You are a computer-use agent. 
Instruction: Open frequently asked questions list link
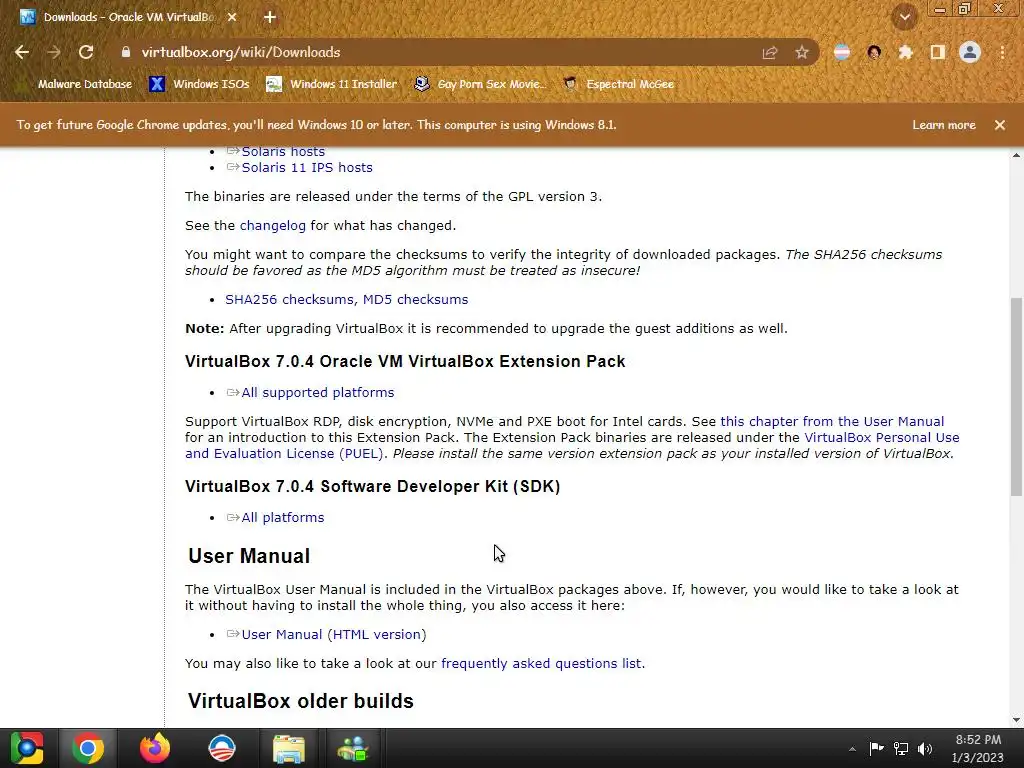pos(543,664)
